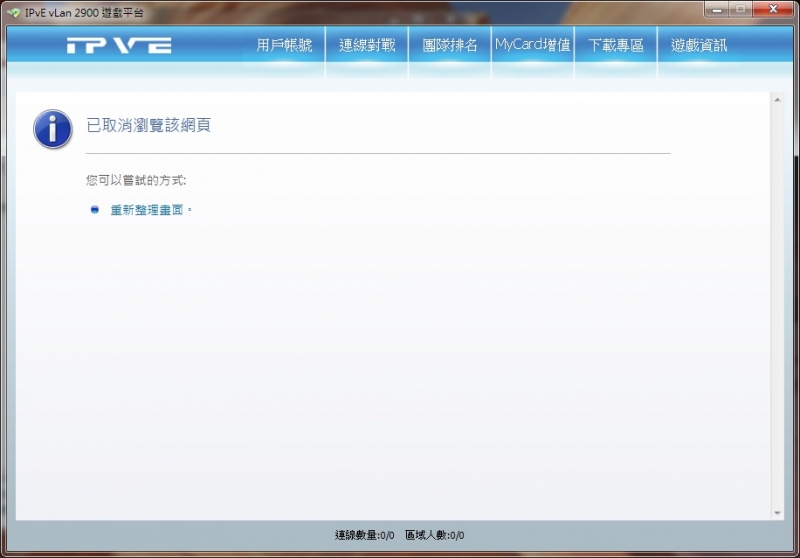The height and width of the screenshot is (558, 800).
Task: Click the 重新整理畫面 link
Action: point(147,210)
